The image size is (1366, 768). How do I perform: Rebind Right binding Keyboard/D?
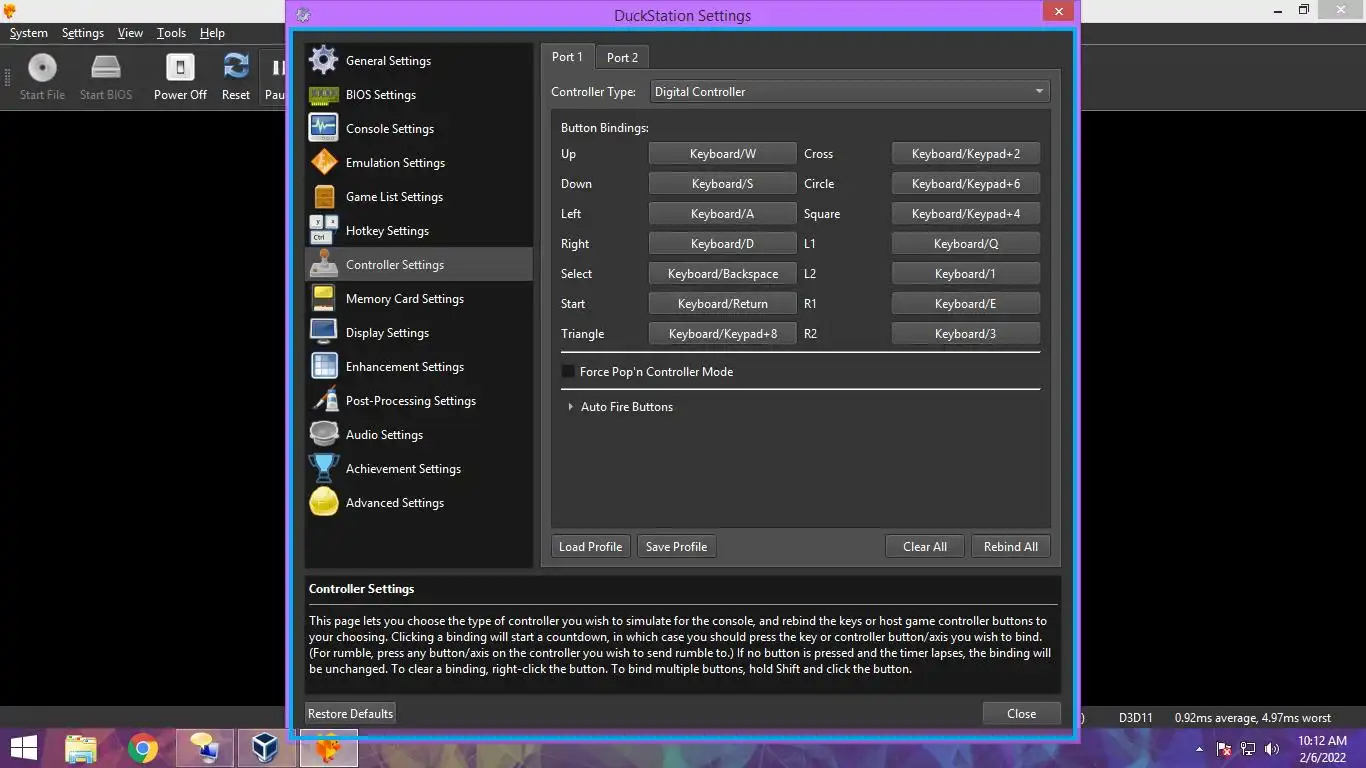(x=723, y=244)
